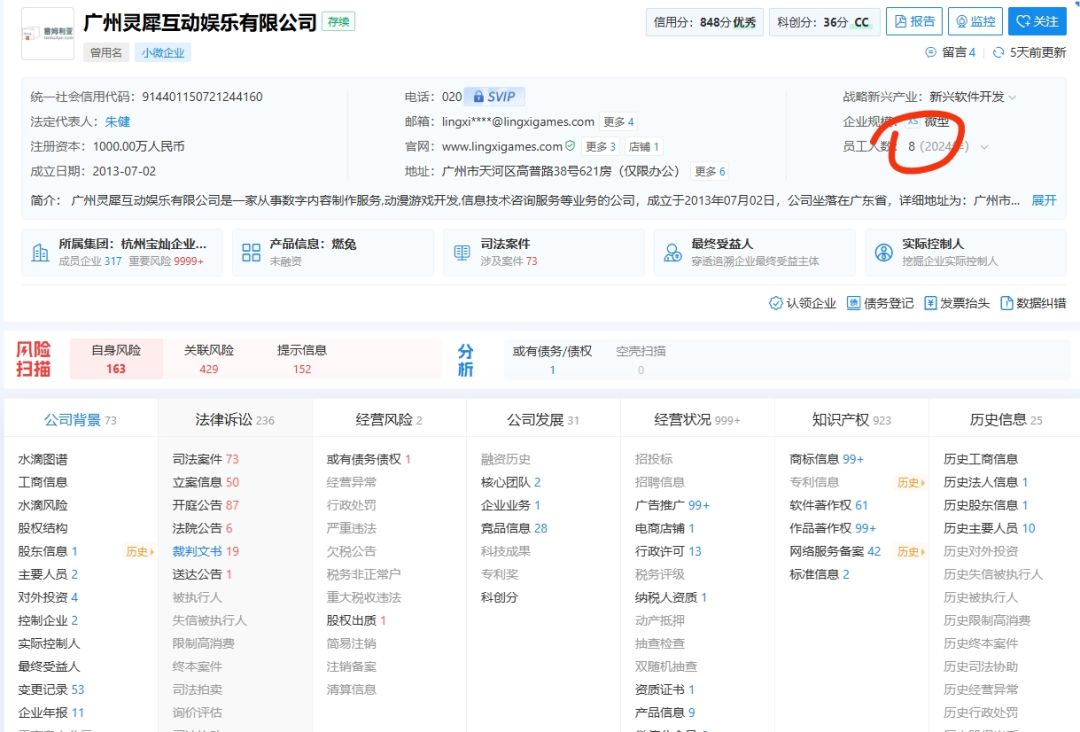Select 自身风险 163 tab

116,359
